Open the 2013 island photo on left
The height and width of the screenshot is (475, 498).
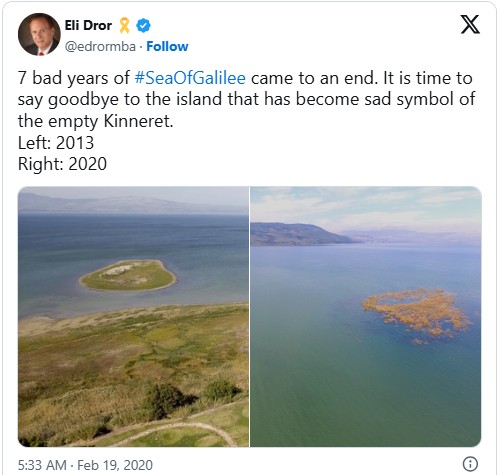(x=133, y=316)
